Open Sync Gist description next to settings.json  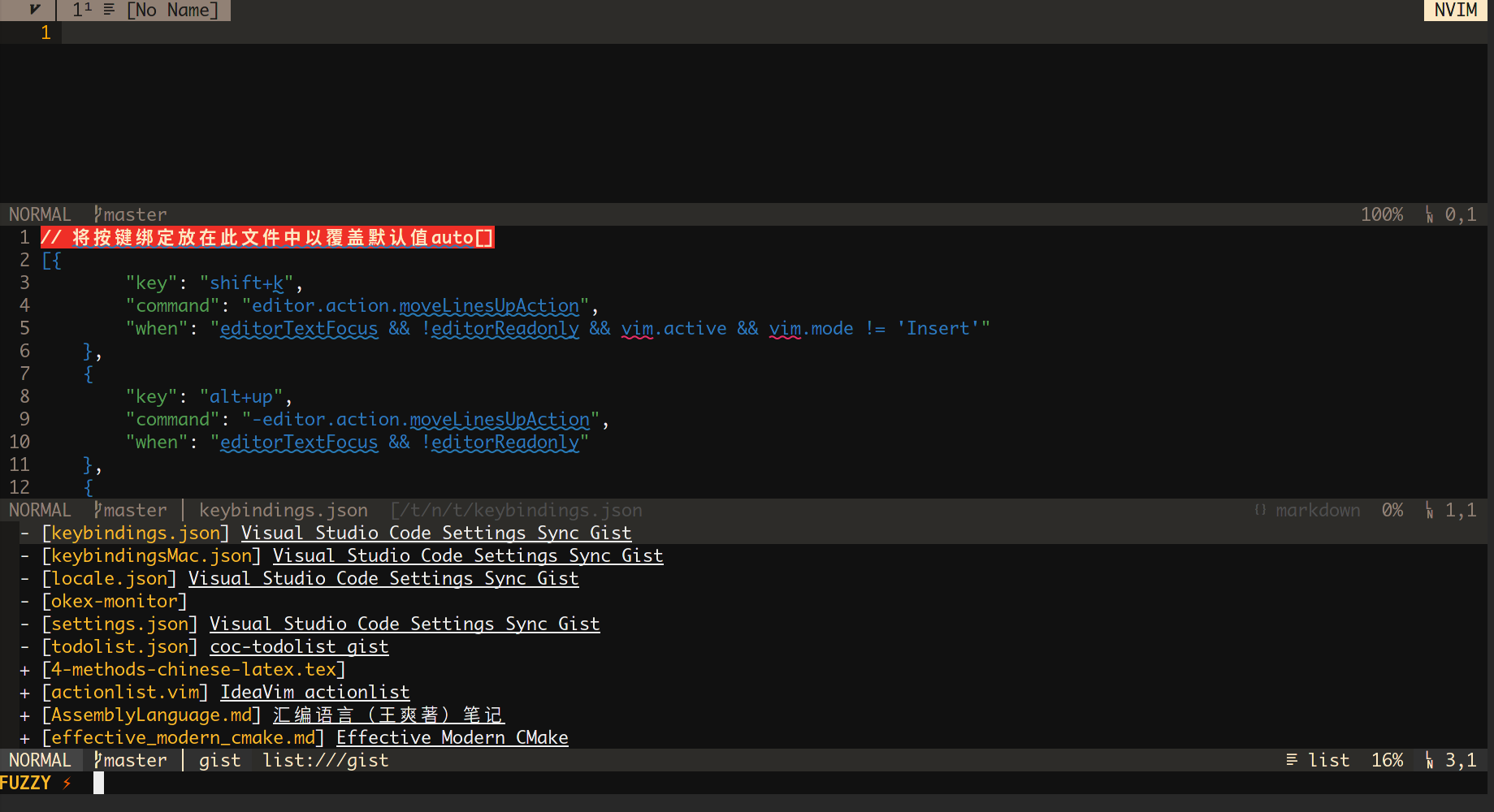click(405, 624)
